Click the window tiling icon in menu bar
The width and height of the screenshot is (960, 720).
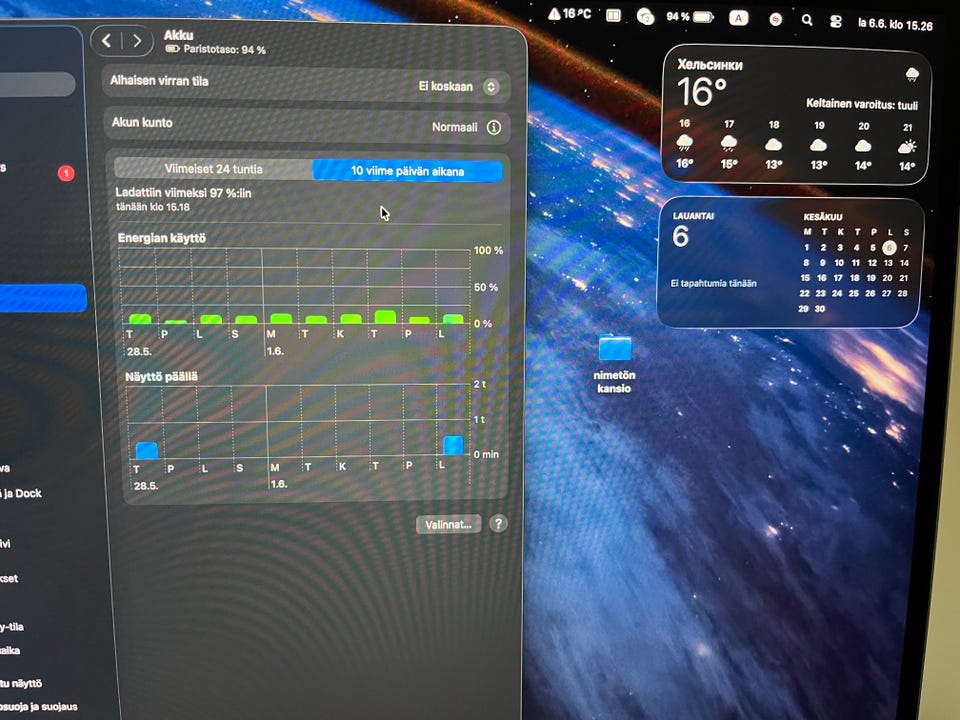click(x=613, y=15)
